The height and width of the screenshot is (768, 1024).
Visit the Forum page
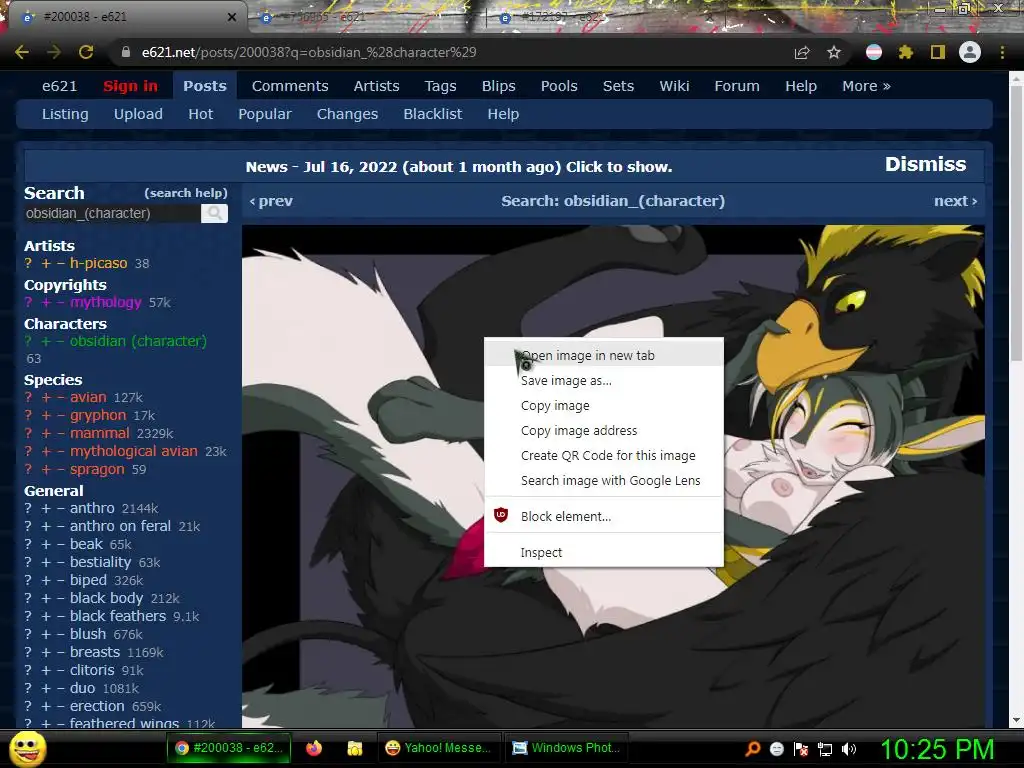pyautogui.click(x=737, y=86)
